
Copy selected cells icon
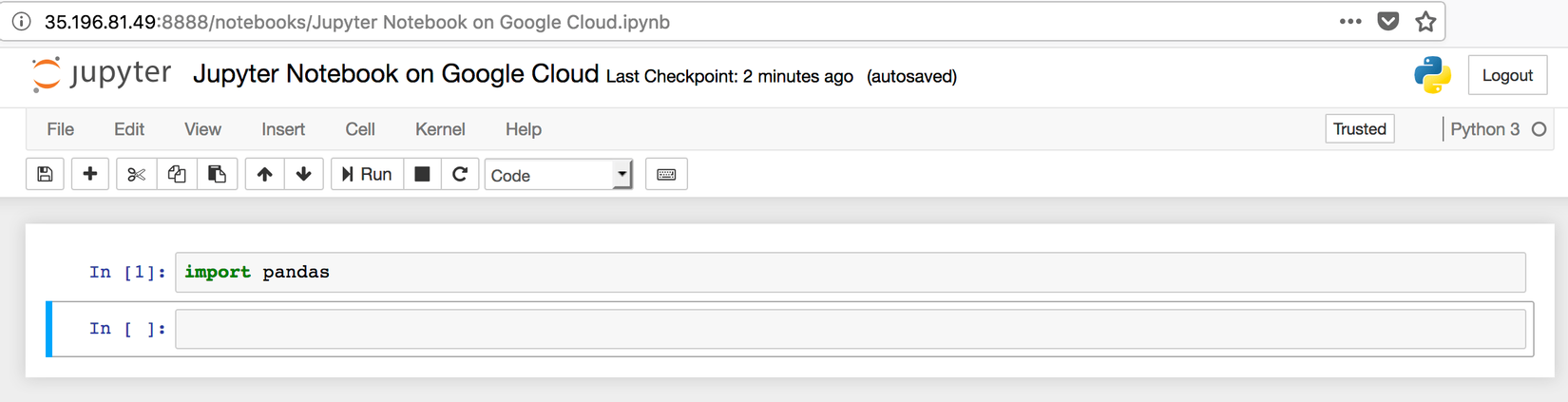(x=177, y=175)
